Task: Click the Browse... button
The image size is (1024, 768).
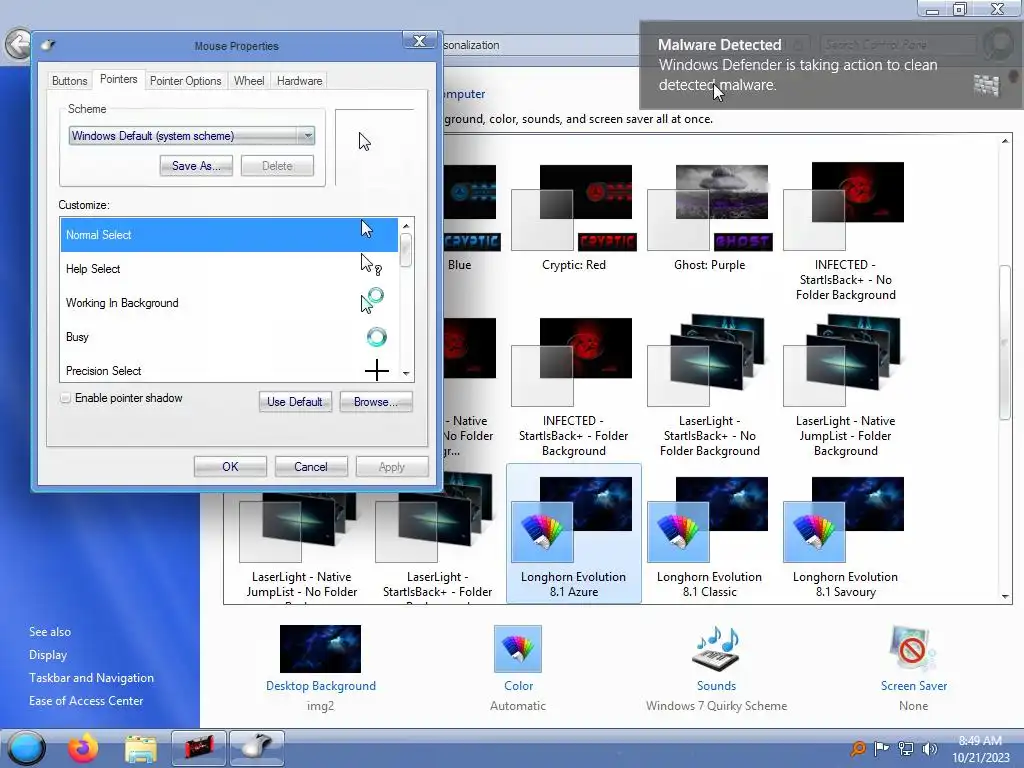Action: [x=376, y=402]
